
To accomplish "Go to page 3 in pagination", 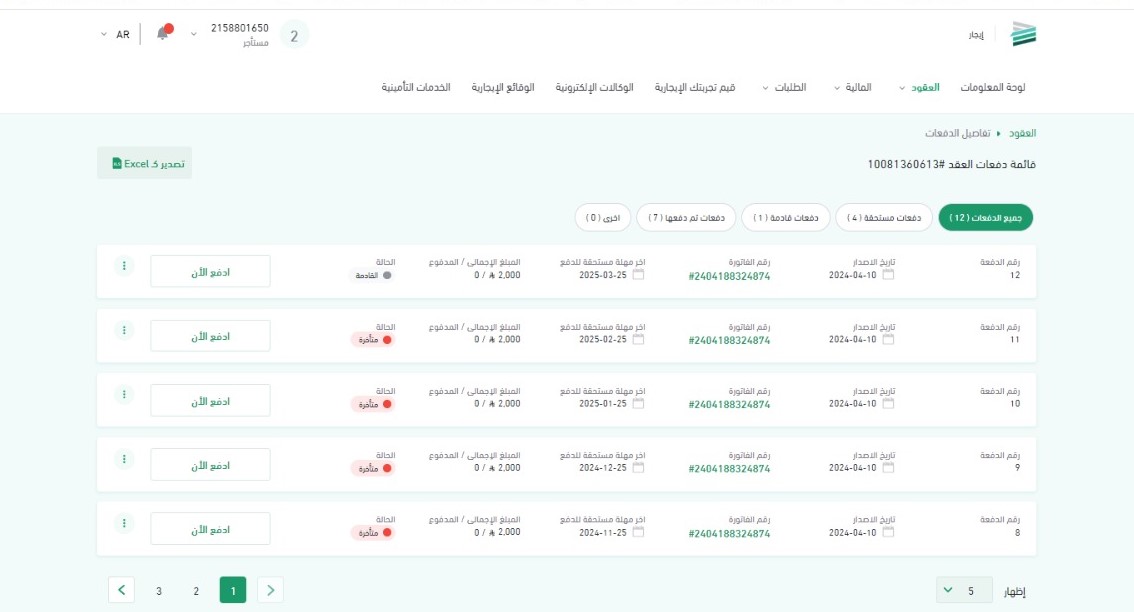I will tap(158, 591).
